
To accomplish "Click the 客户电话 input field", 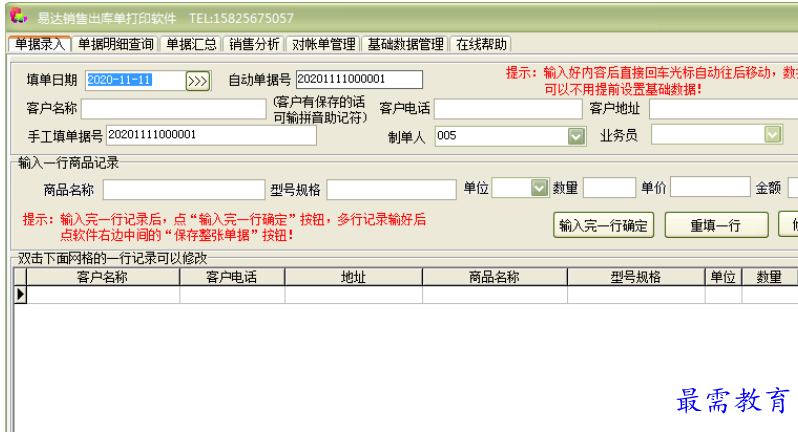I will (x=508, y=109).
